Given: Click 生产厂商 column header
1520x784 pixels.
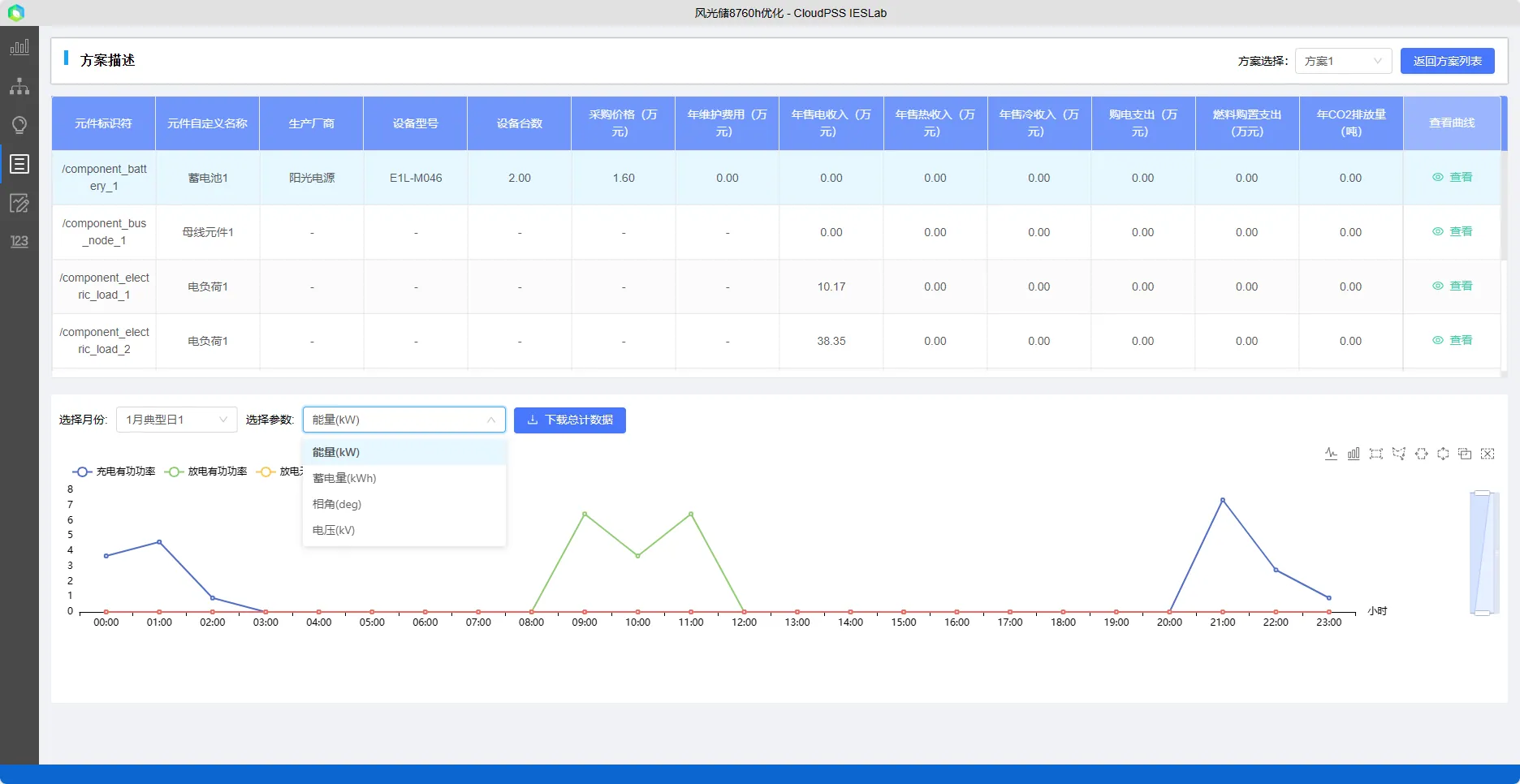Looking at the screenshot, I should click(x=312, y=123).
